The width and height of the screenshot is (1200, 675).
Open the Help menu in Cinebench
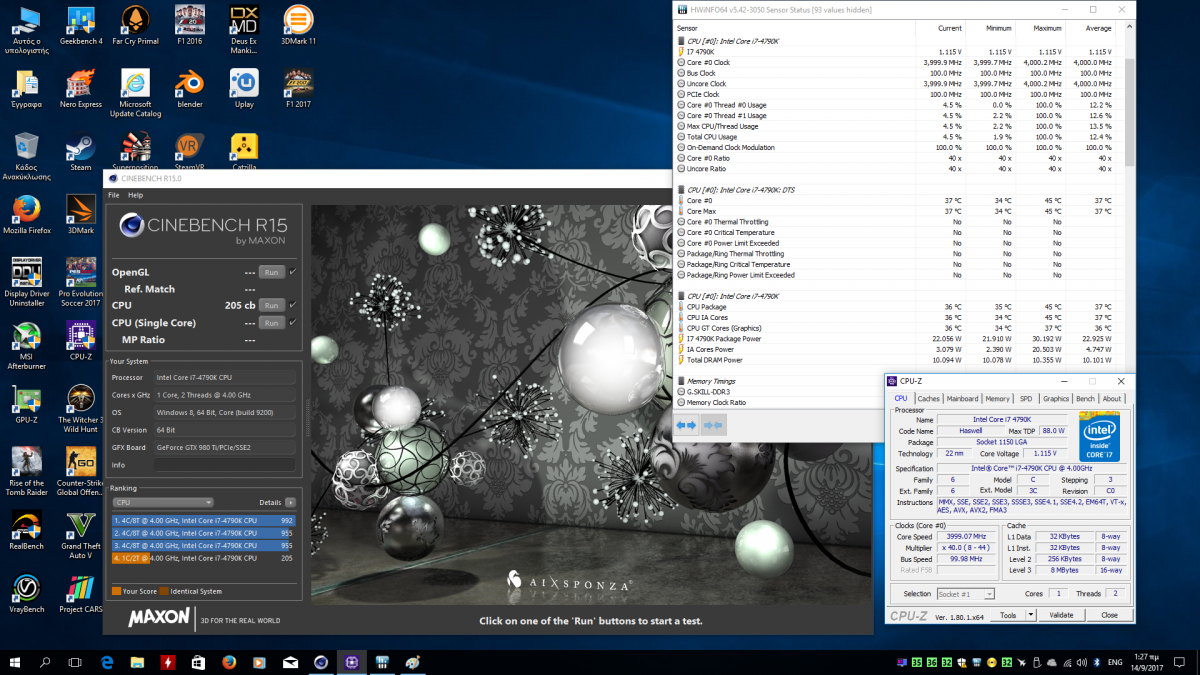click(x=135, y=195)
